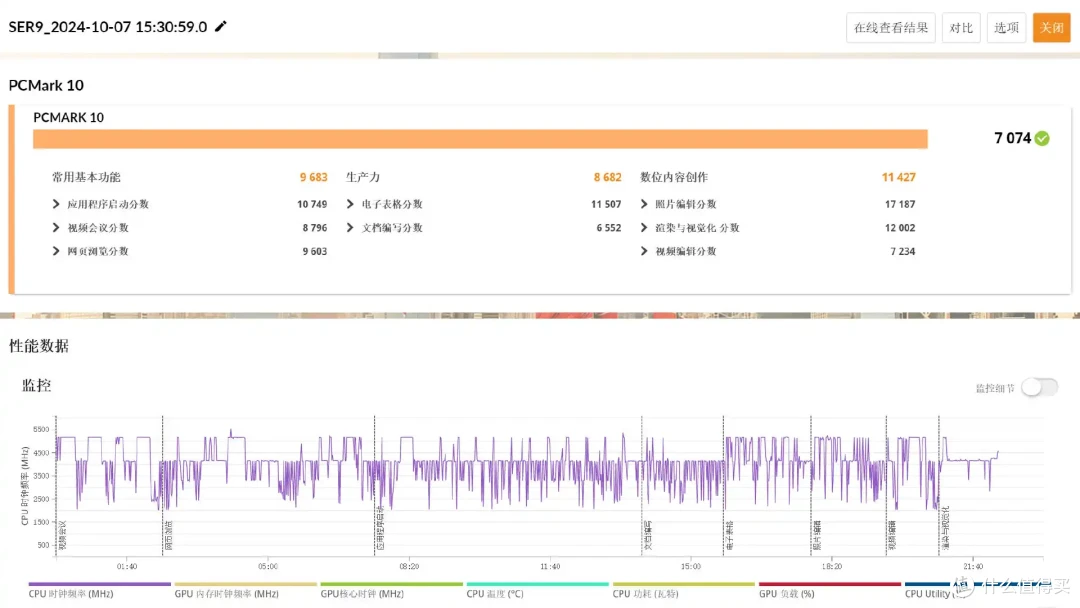Click the score value 17 187
Screen dimensions: 1080x608
[x=900, y=204]
